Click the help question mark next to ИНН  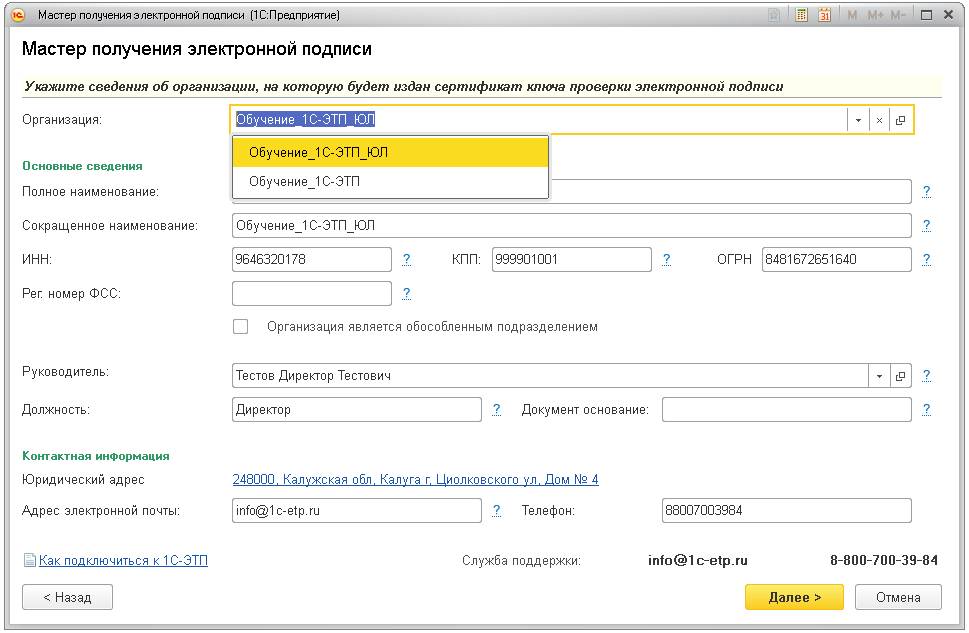point(407,259)
